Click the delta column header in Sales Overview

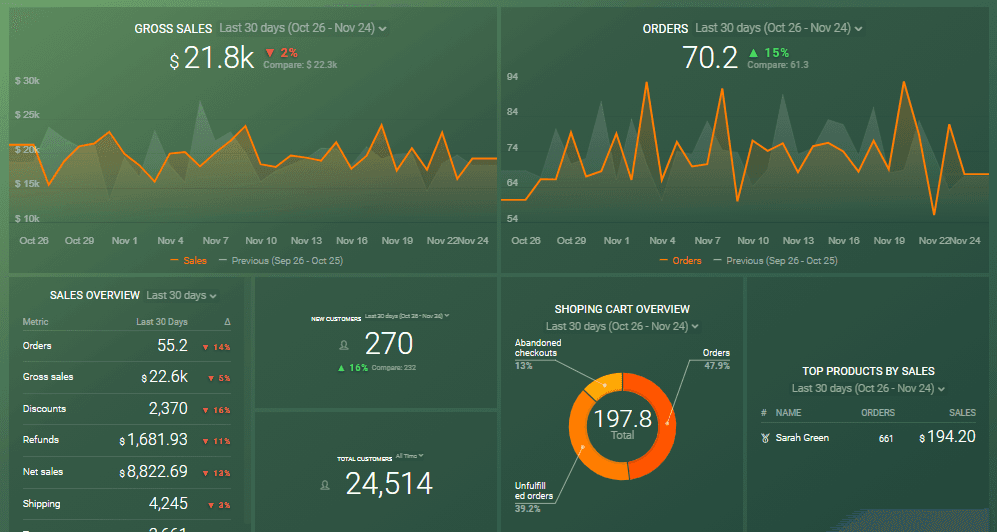[x=225, y=322]
